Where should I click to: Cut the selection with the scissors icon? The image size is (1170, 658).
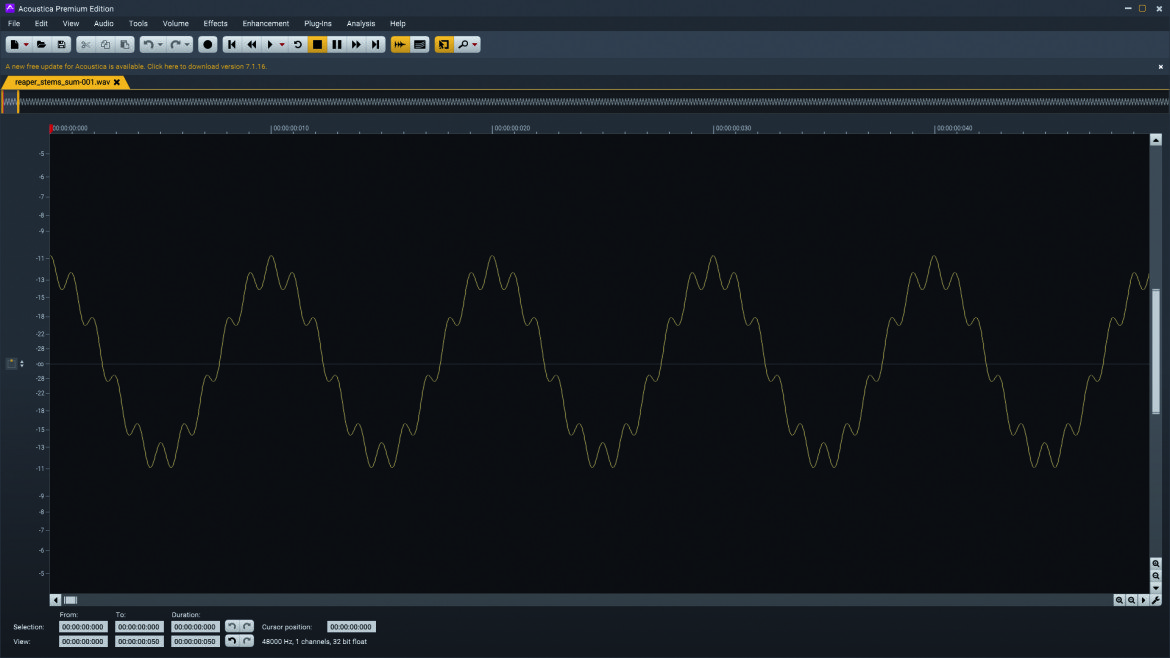click(x=86, y=45)
